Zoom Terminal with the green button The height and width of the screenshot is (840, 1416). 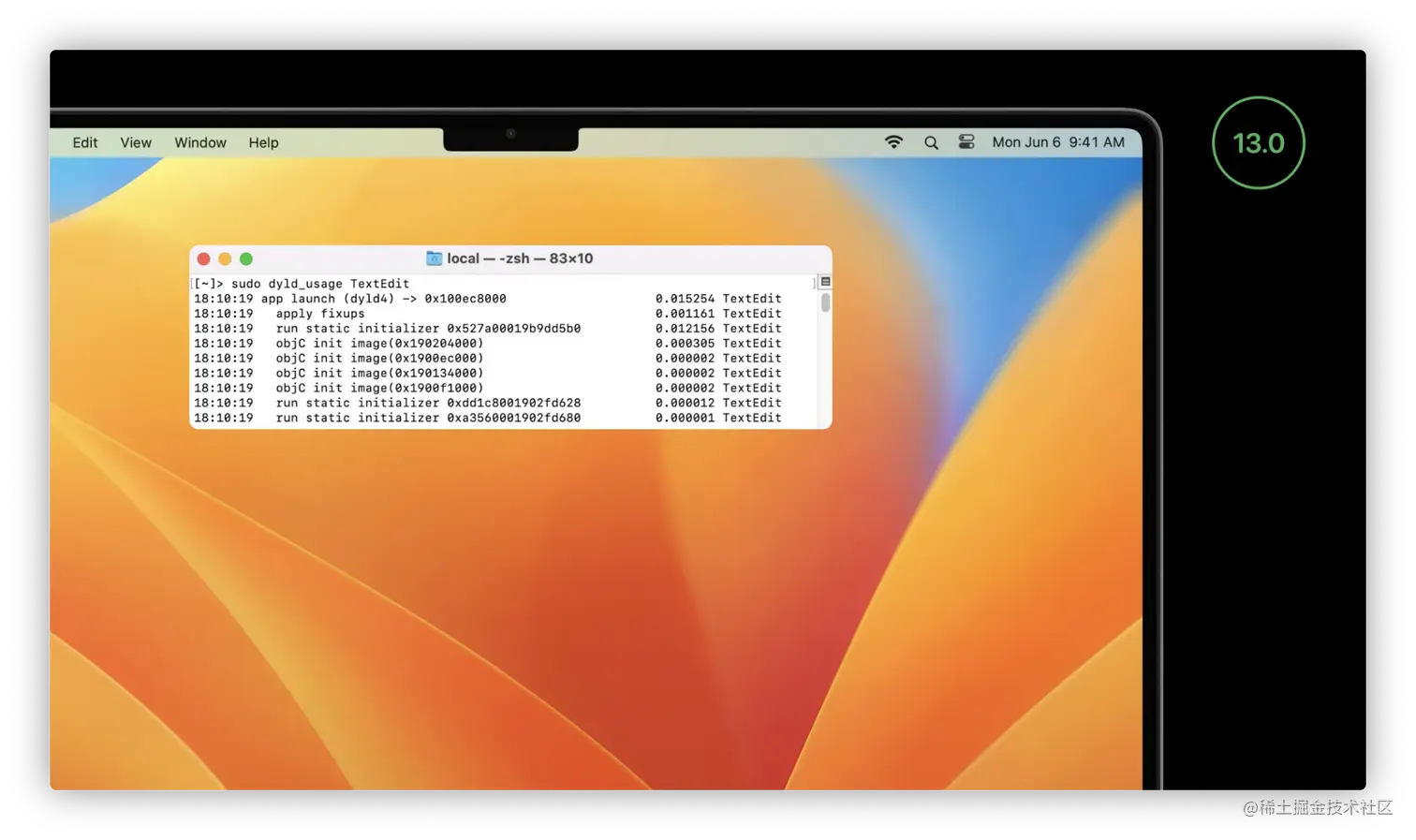246,258
